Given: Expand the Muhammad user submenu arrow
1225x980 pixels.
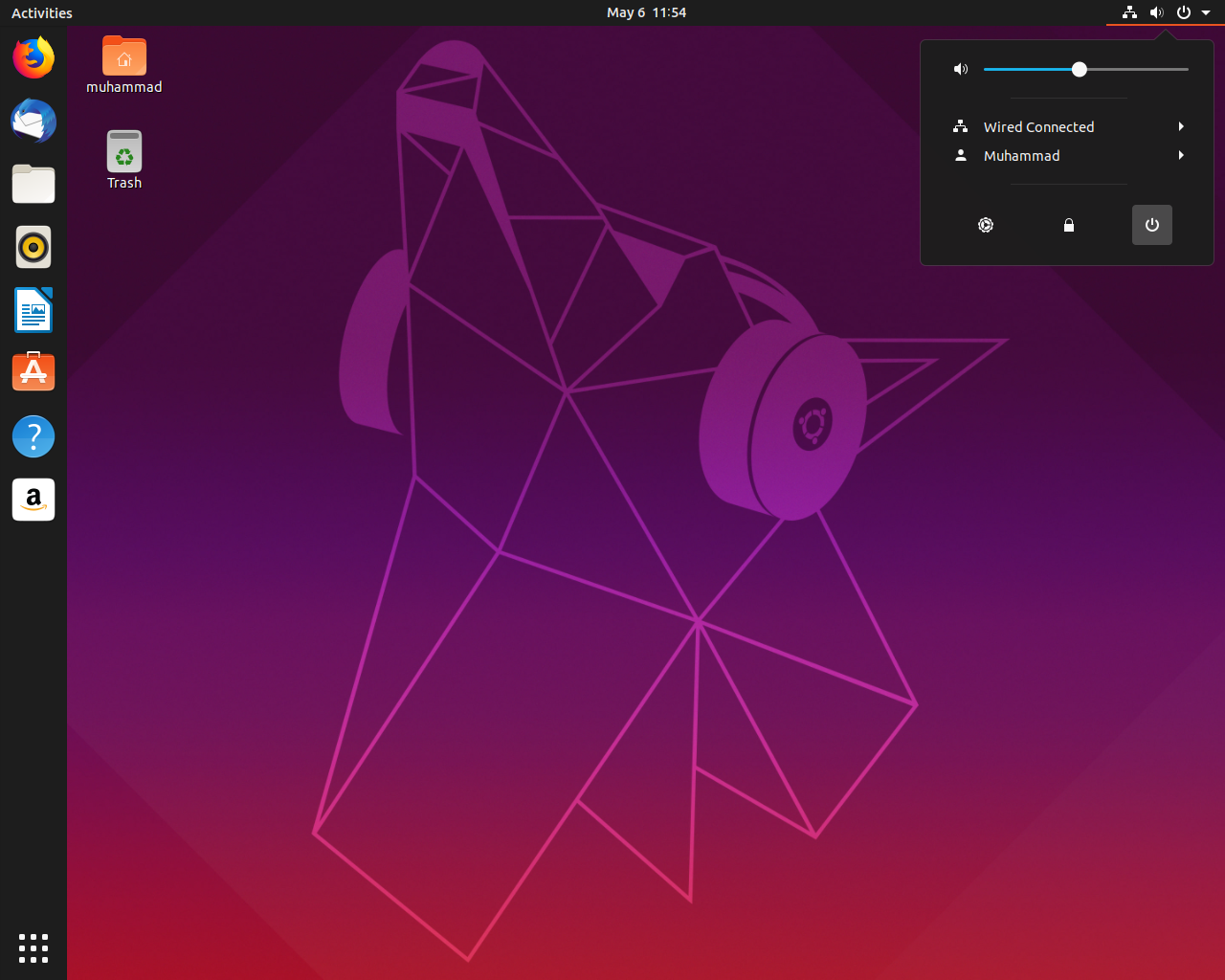Looking at the screenshot, I should pyautogui.click(x=1181, y=155).
